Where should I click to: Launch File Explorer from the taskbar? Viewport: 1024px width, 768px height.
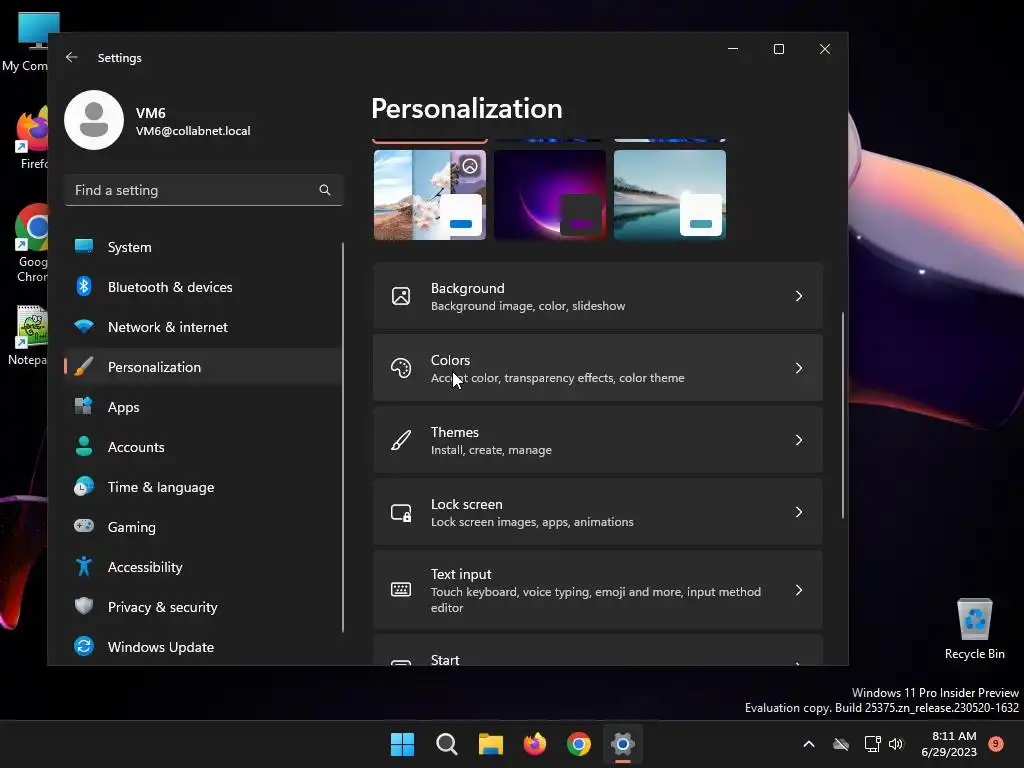490,744
